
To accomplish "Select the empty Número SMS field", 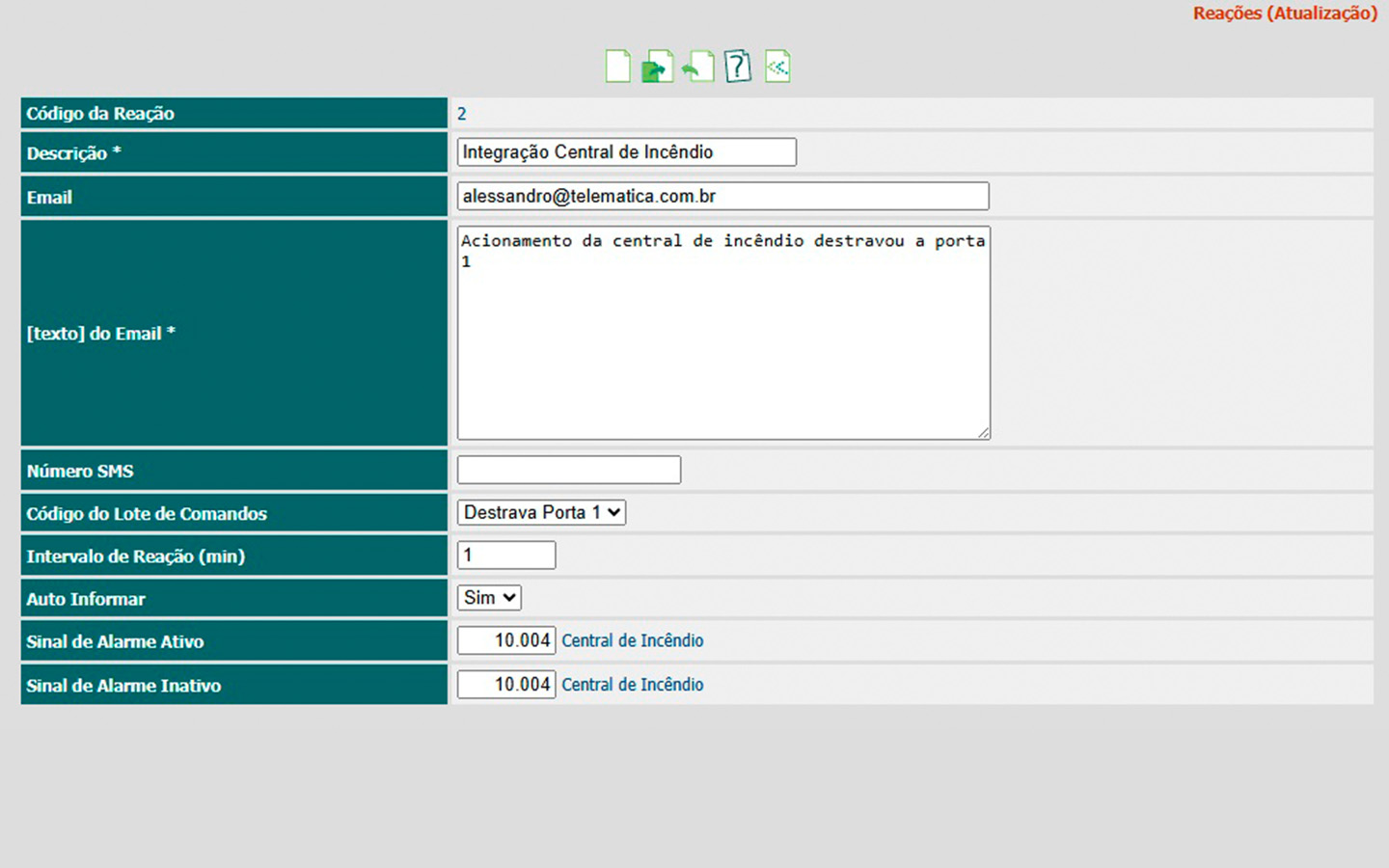I will click(568, 471).
